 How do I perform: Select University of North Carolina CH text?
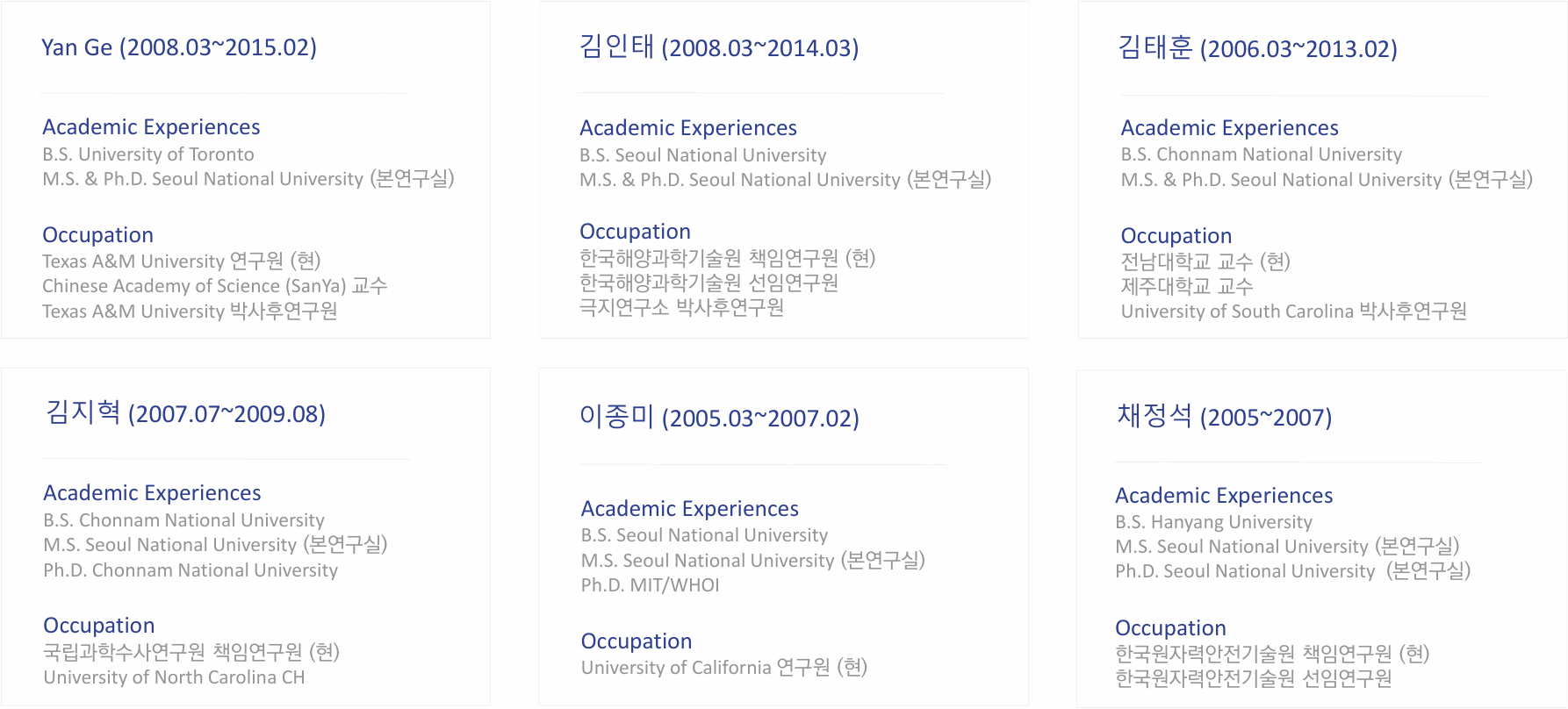174,677
